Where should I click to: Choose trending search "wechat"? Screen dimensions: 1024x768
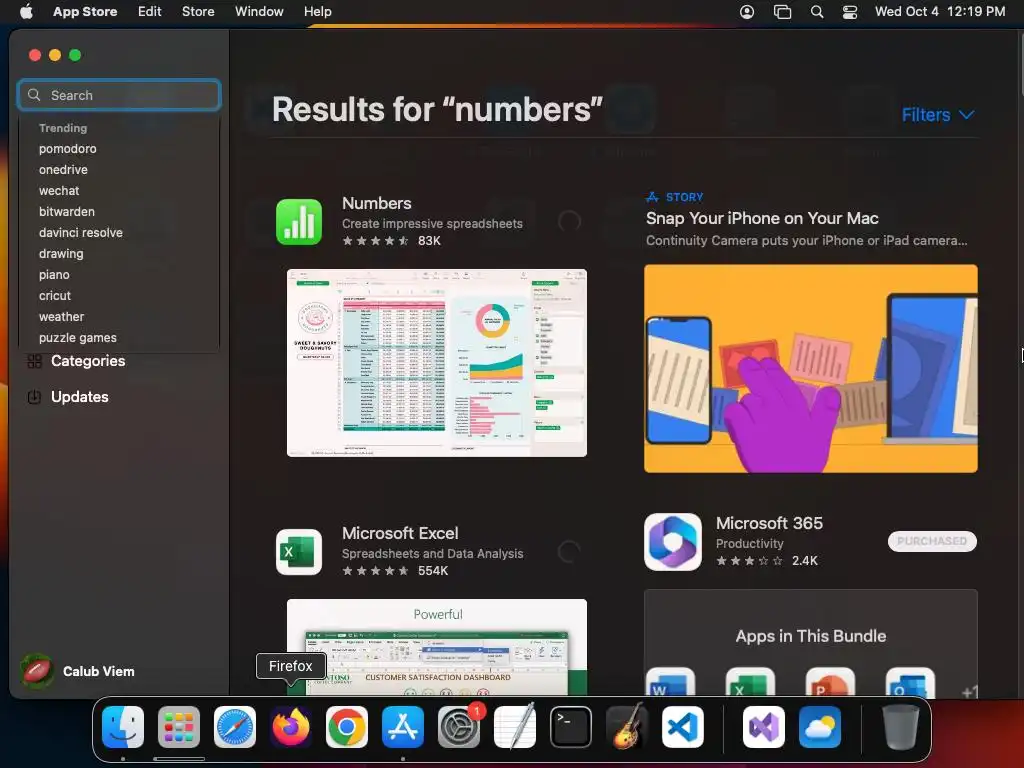pos(59,191)
